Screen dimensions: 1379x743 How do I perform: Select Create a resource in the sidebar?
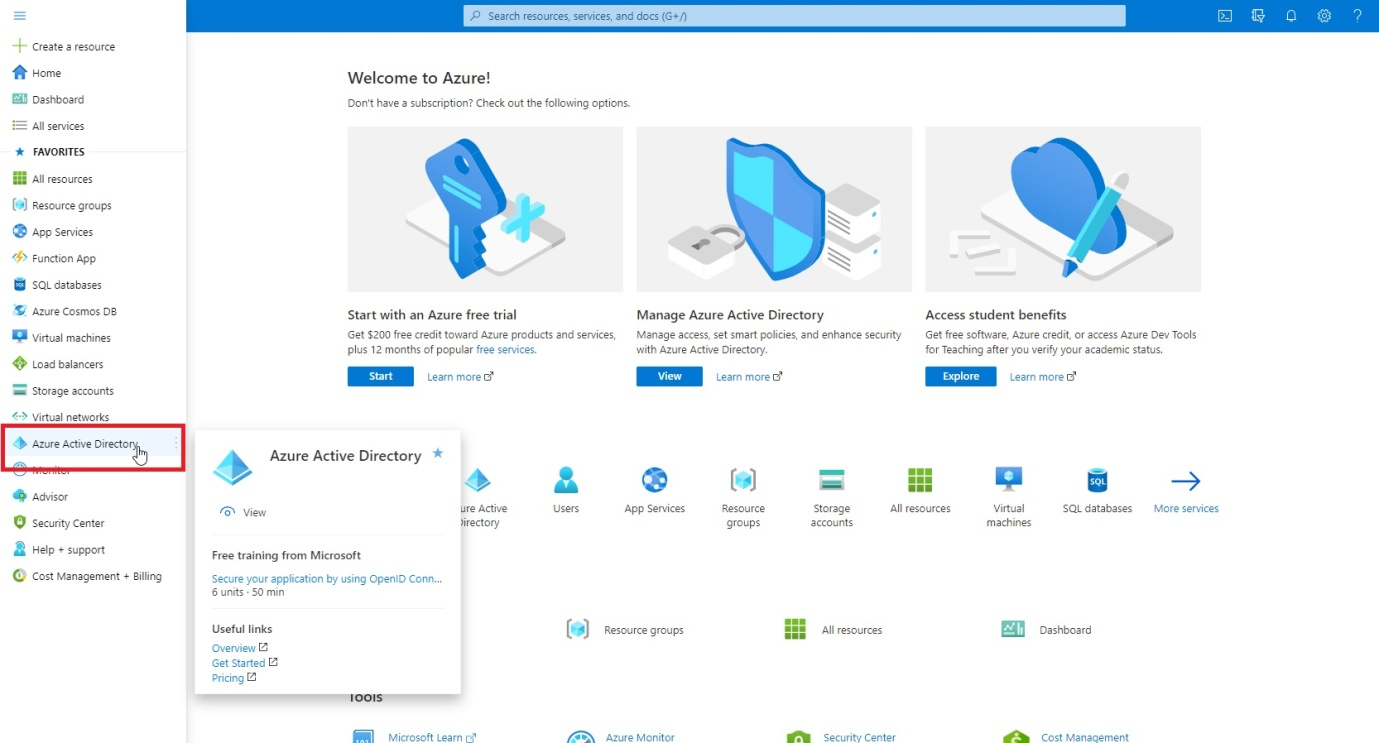pos(73,47)
